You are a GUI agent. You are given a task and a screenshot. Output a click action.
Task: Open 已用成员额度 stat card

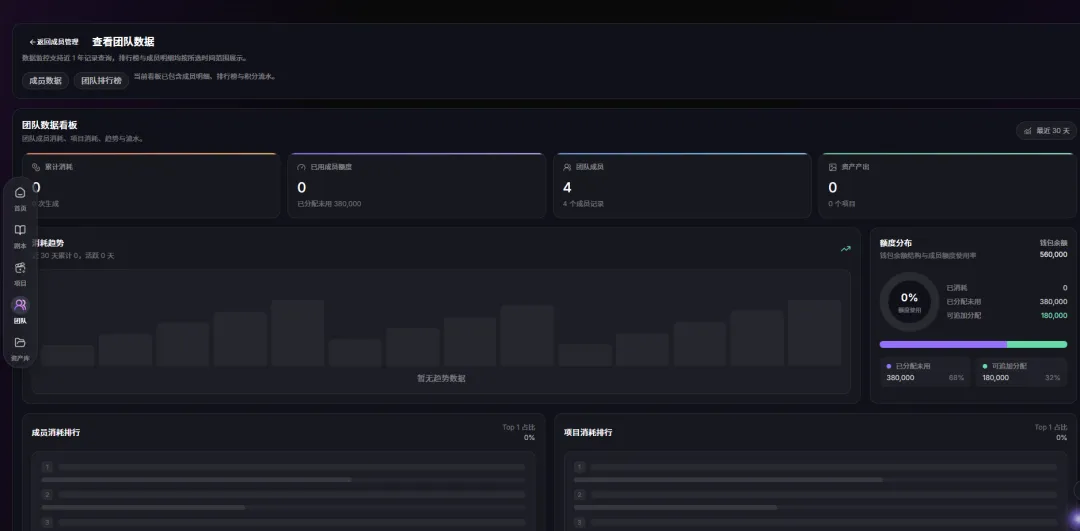417,185
